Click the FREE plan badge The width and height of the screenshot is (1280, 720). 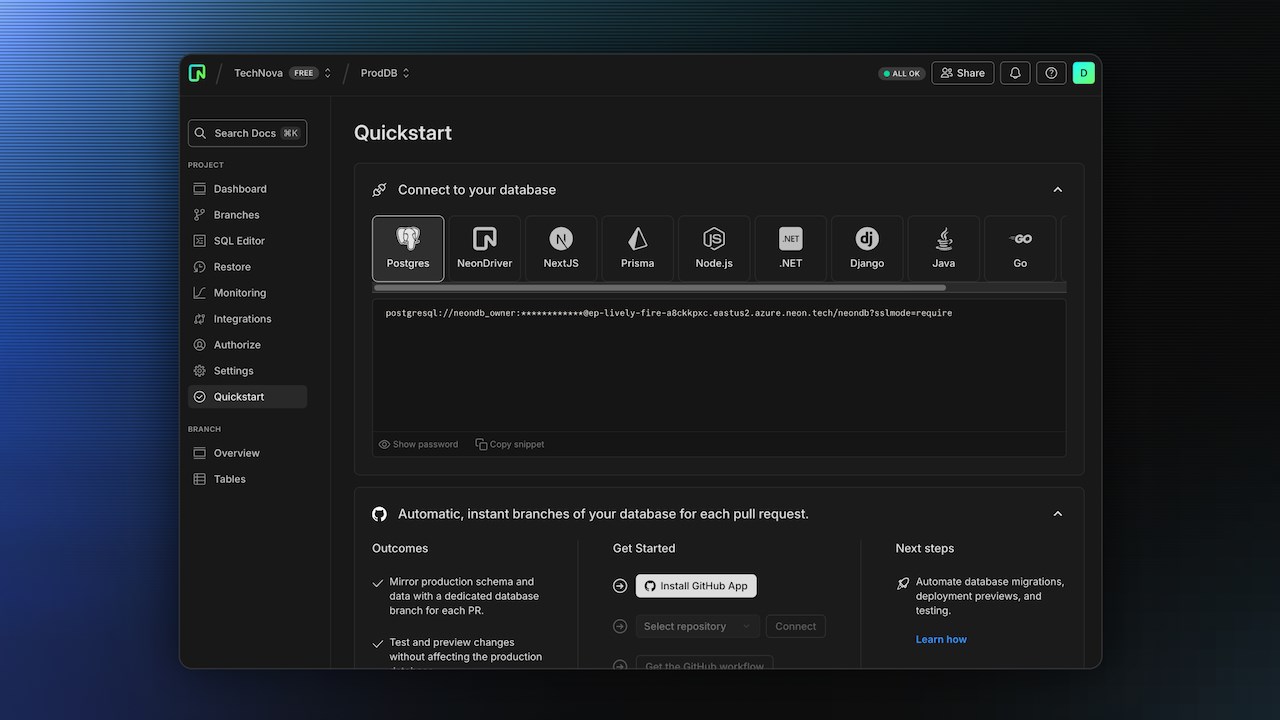pos(304,73)
